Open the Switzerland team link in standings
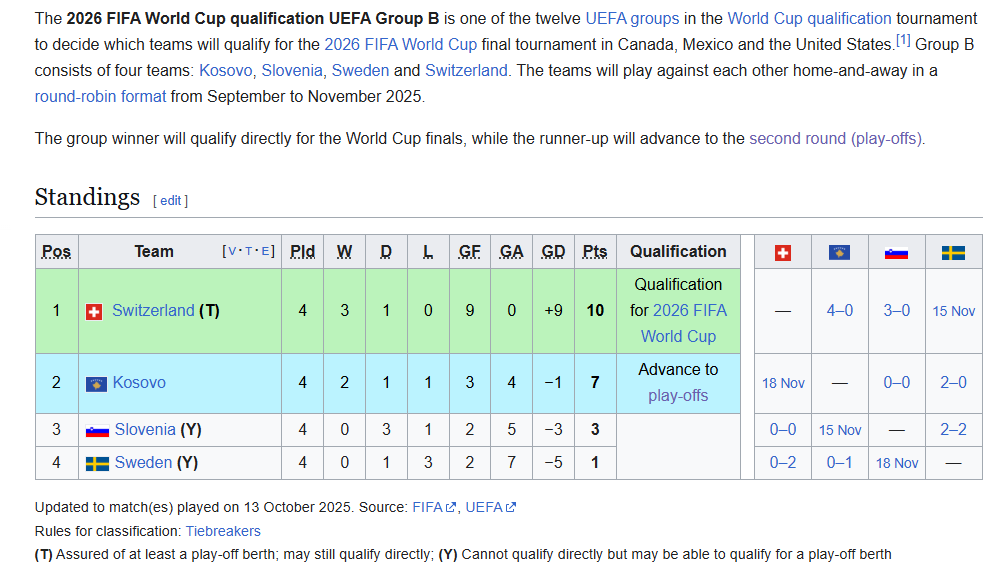The height and width of the screenshot is (580, 1002). pos(153,311)
